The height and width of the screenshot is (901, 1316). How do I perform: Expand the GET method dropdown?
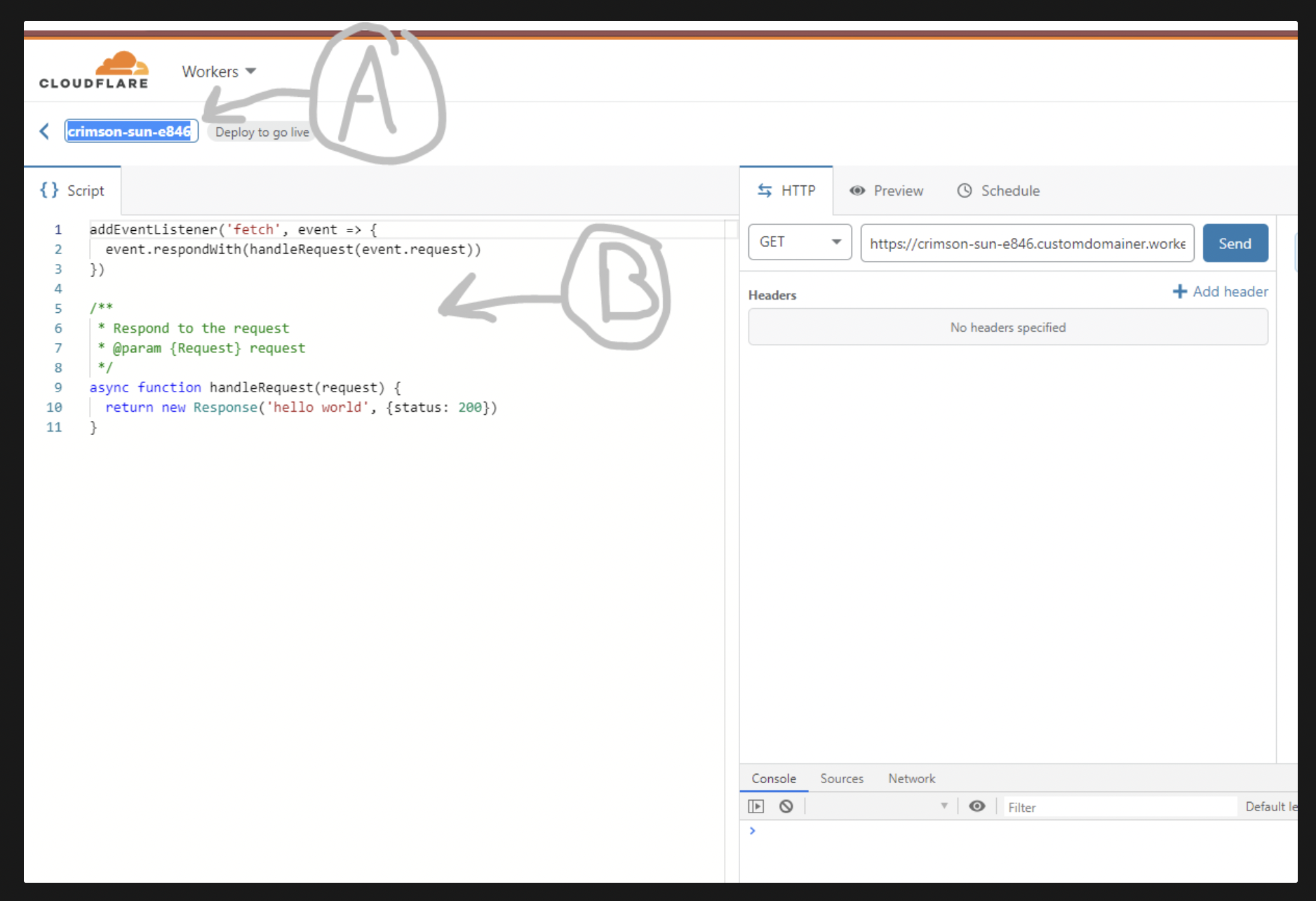[800, 242]
